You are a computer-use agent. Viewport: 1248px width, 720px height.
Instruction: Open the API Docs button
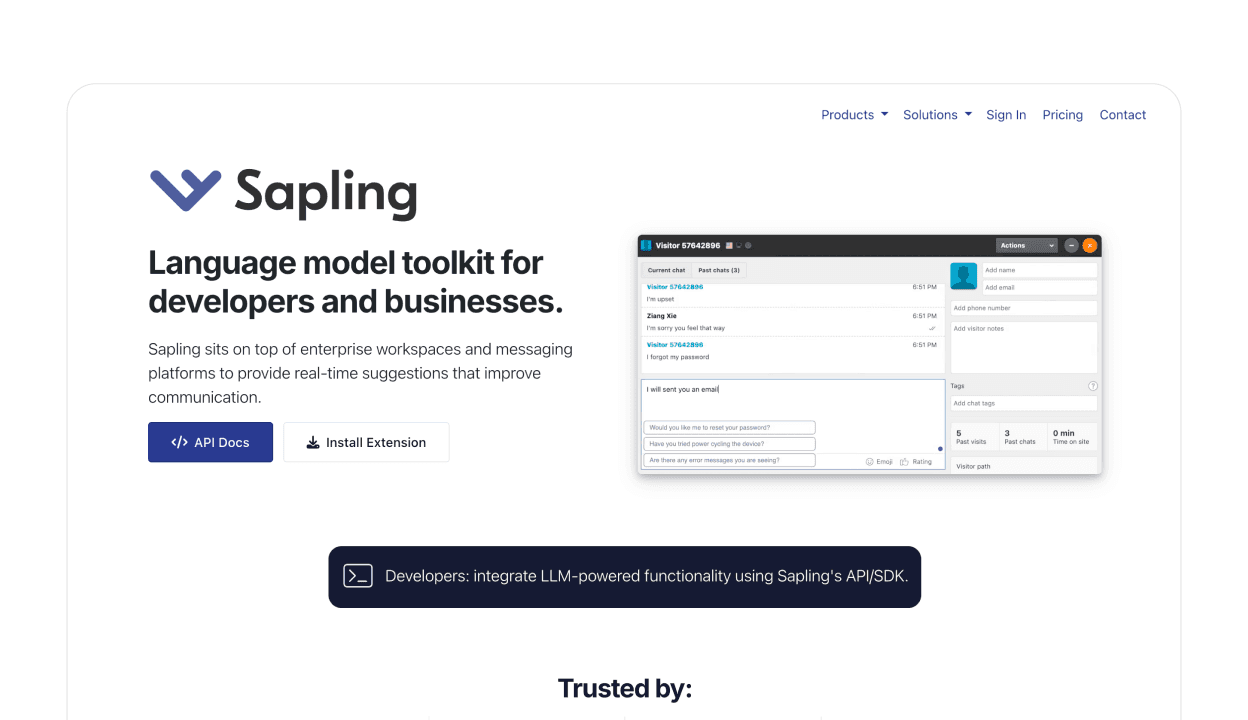[x=210, y=442]
